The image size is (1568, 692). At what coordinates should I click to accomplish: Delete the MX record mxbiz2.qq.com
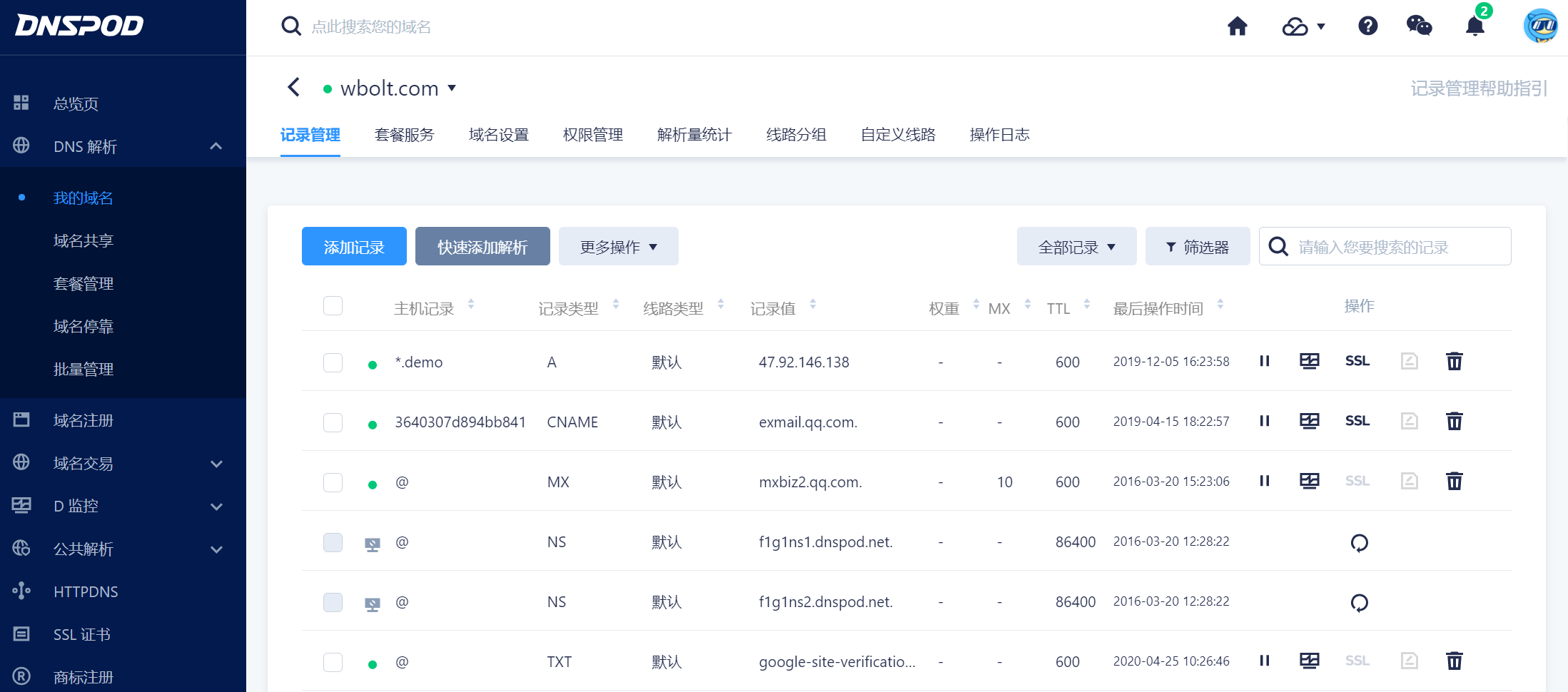click(x=1455, y=482)
